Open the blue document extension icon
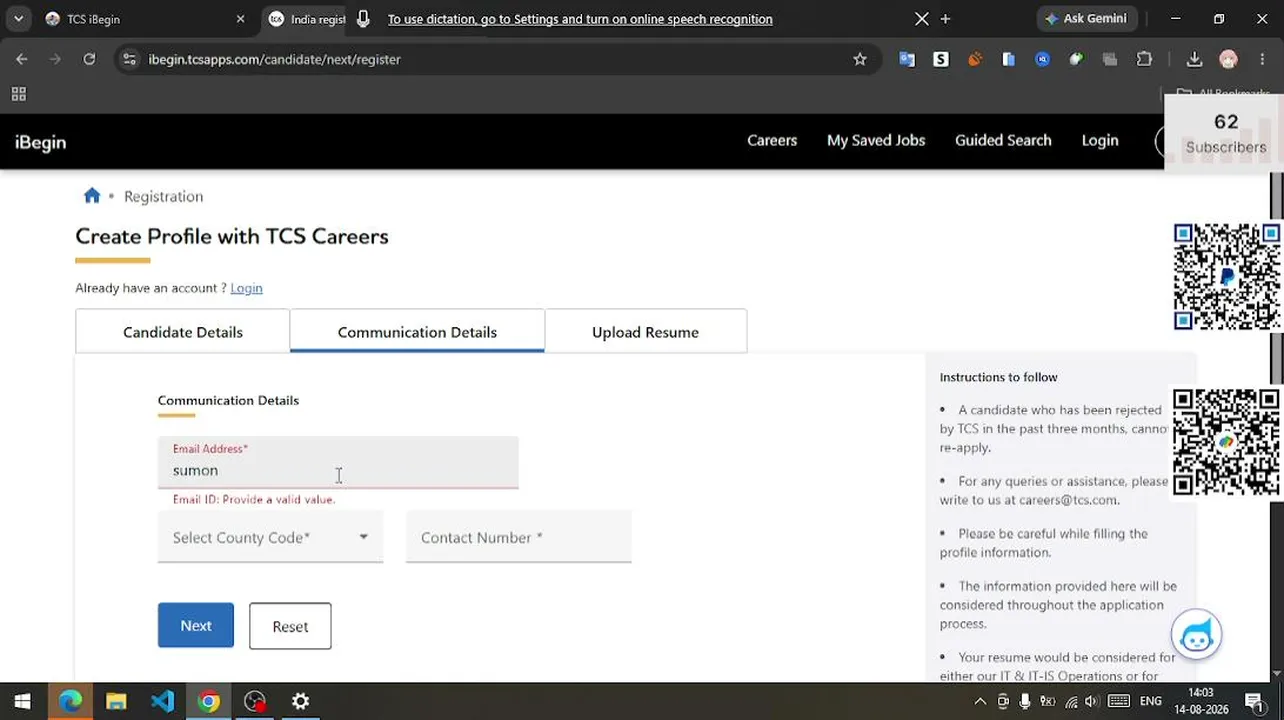The width and height of the screenshot is (1284, 720). (1009, 59)
